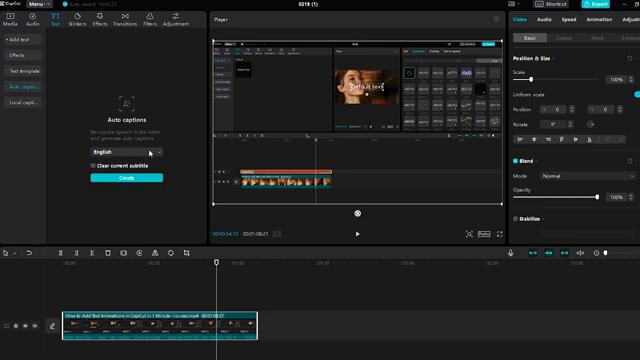Click the Scale percentage stepper
Viewport: 640px width, 360px height.
(631, 79)
